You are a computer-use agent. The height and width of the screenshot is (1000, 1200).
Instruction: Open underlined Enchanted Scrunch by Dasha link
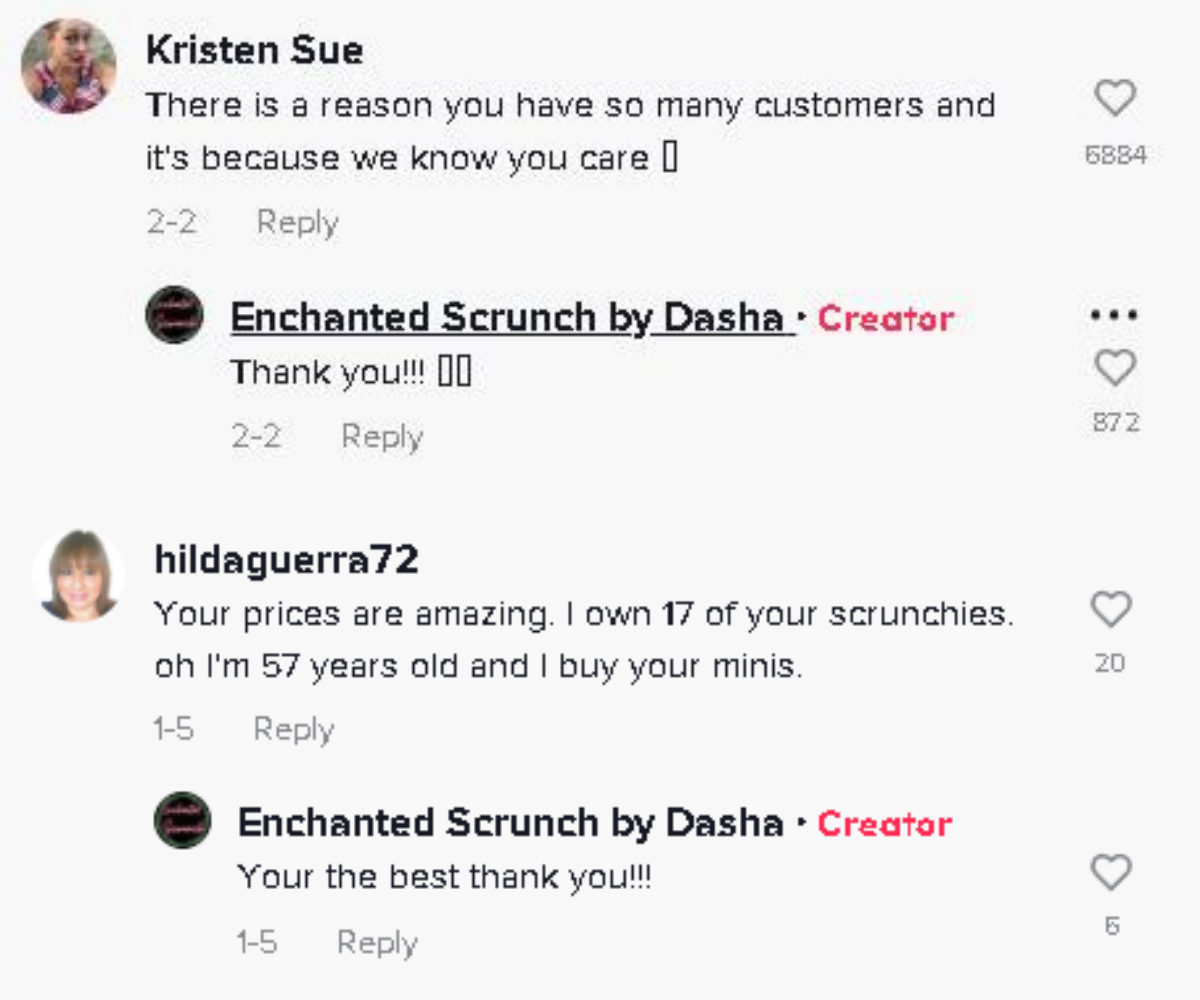point(508,318)
